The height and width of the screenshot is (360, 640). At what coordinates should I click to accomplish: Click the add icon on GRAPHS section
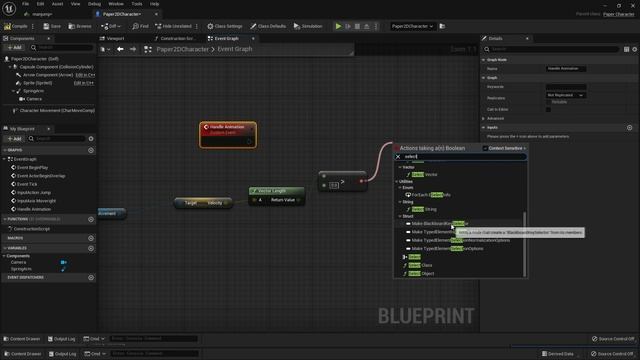[x=91, y=150]
